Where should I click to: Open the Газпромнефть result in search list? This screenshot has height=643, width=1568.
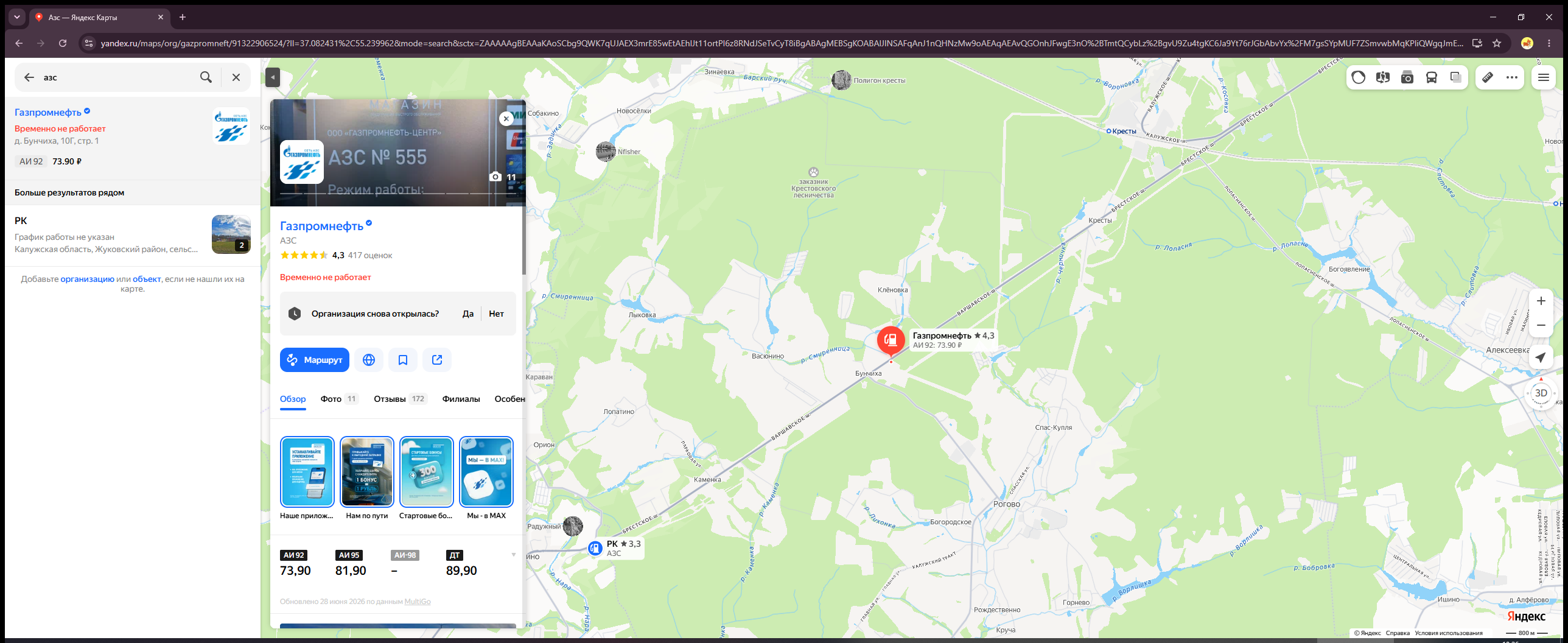(133, 138)
